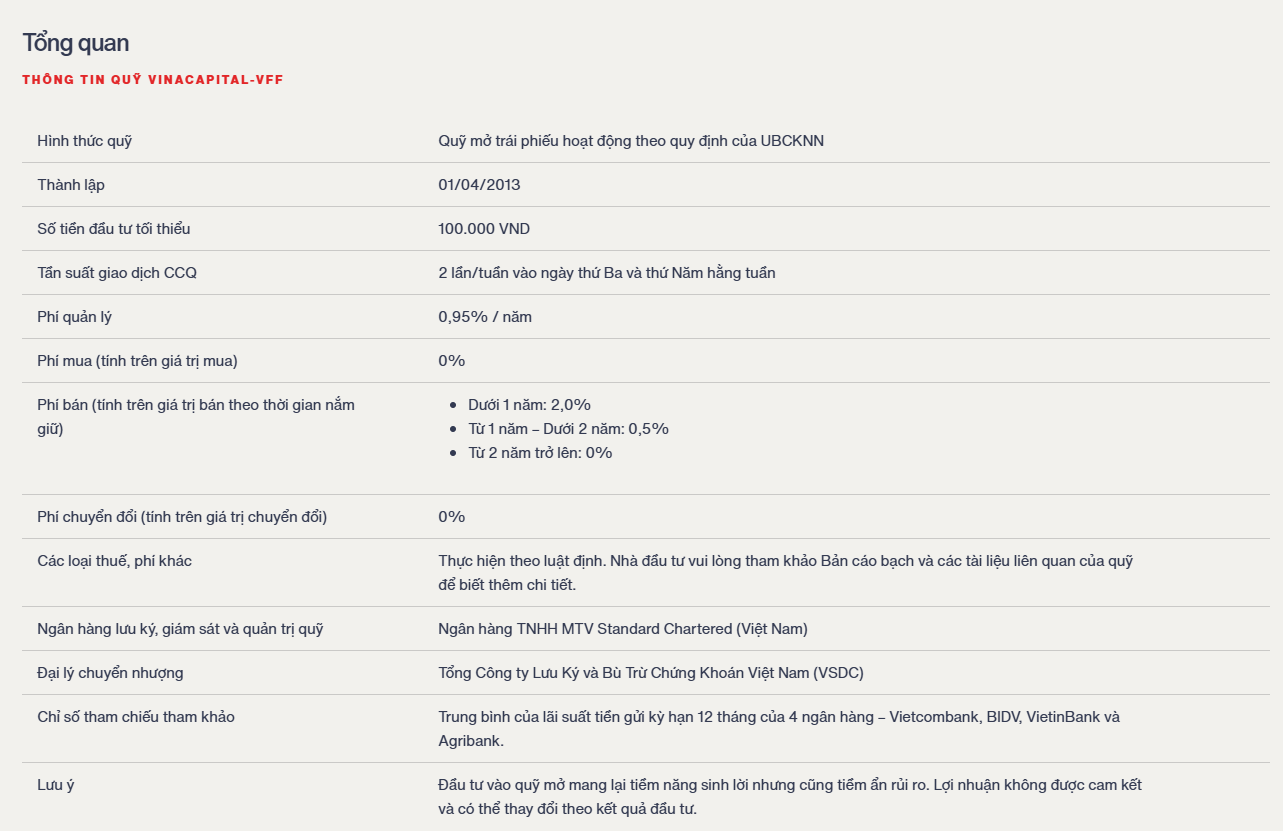Screen dimensions: 1283x831
Task: Select the Quỹ mở trái phiếu description text
Action: [x=631, y=141]
